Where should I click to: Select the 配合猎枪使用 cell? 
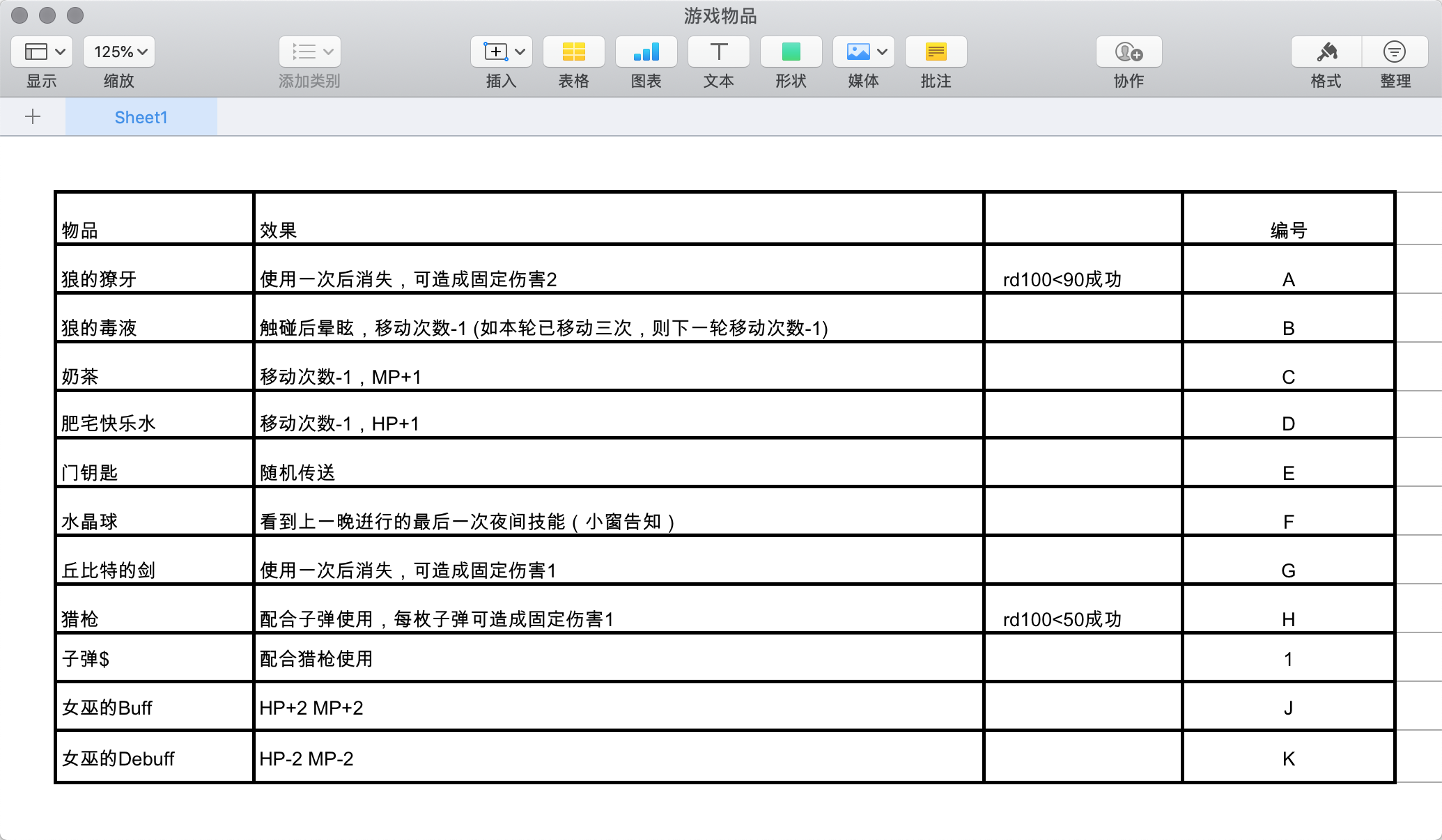pyautogui.click(x=619, y=658)
